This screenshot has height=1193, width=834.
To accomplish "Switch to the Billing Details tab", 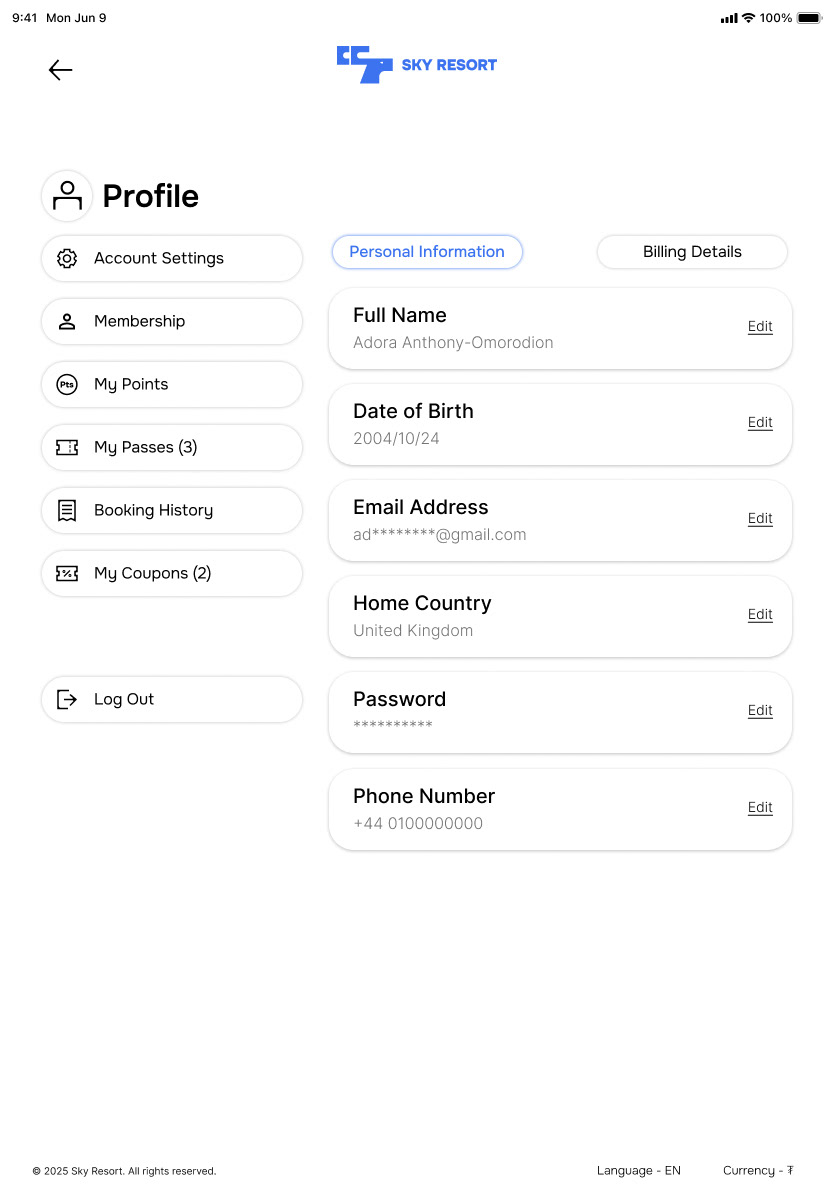I will coord(692,252).
